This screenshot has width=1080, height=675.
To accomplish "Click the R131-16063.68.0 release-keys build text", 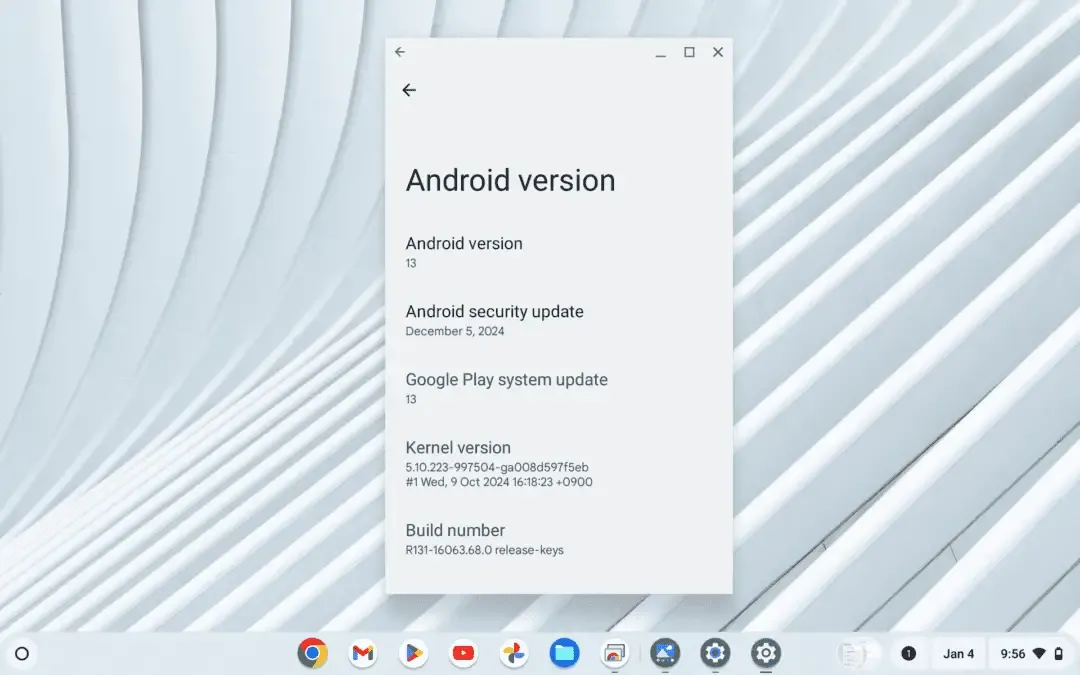I will (484, 550).
